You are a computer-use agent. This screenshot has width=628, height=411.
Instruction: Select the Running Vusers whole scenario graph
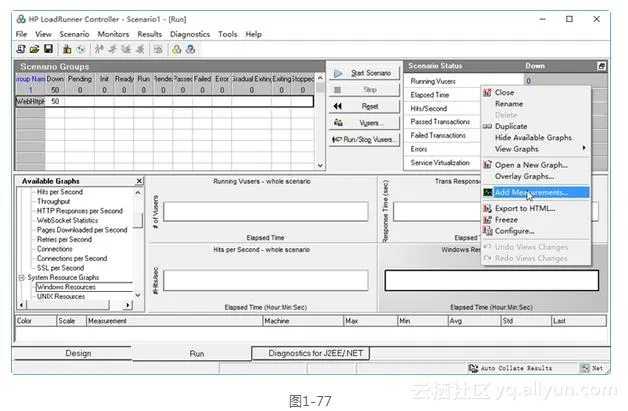click(x=262, y=209)
